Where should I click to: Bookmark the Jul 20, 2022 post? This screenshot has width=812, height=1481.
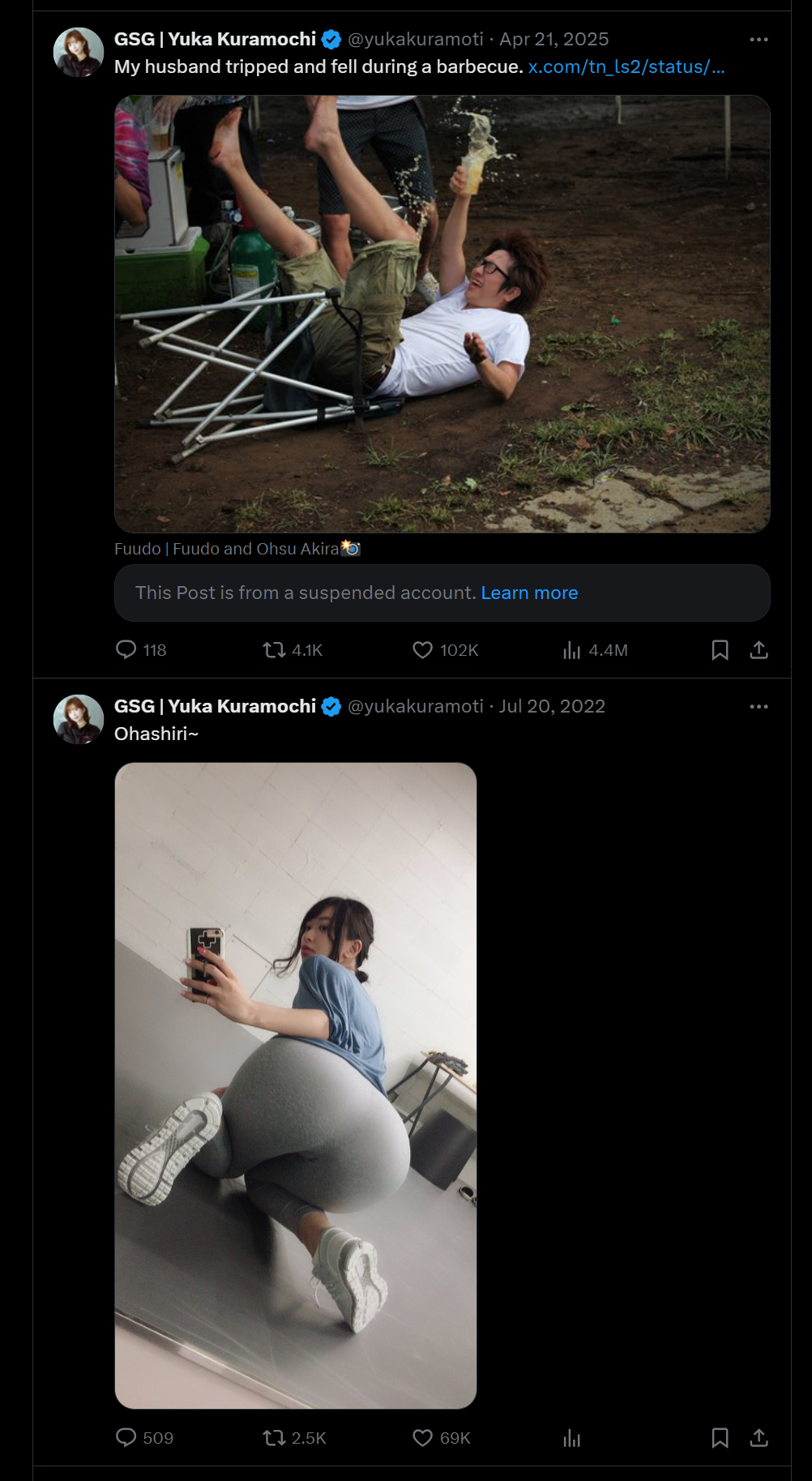pos(720,1437)
